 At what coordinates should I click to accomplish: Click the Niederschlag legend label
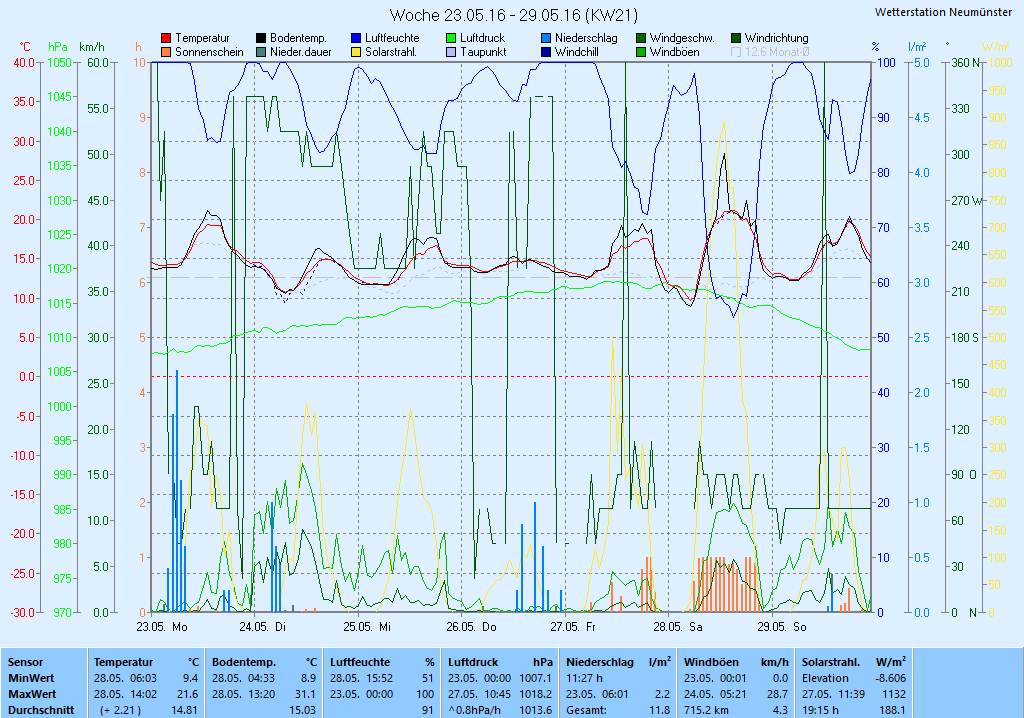click(x=586, y=38)
